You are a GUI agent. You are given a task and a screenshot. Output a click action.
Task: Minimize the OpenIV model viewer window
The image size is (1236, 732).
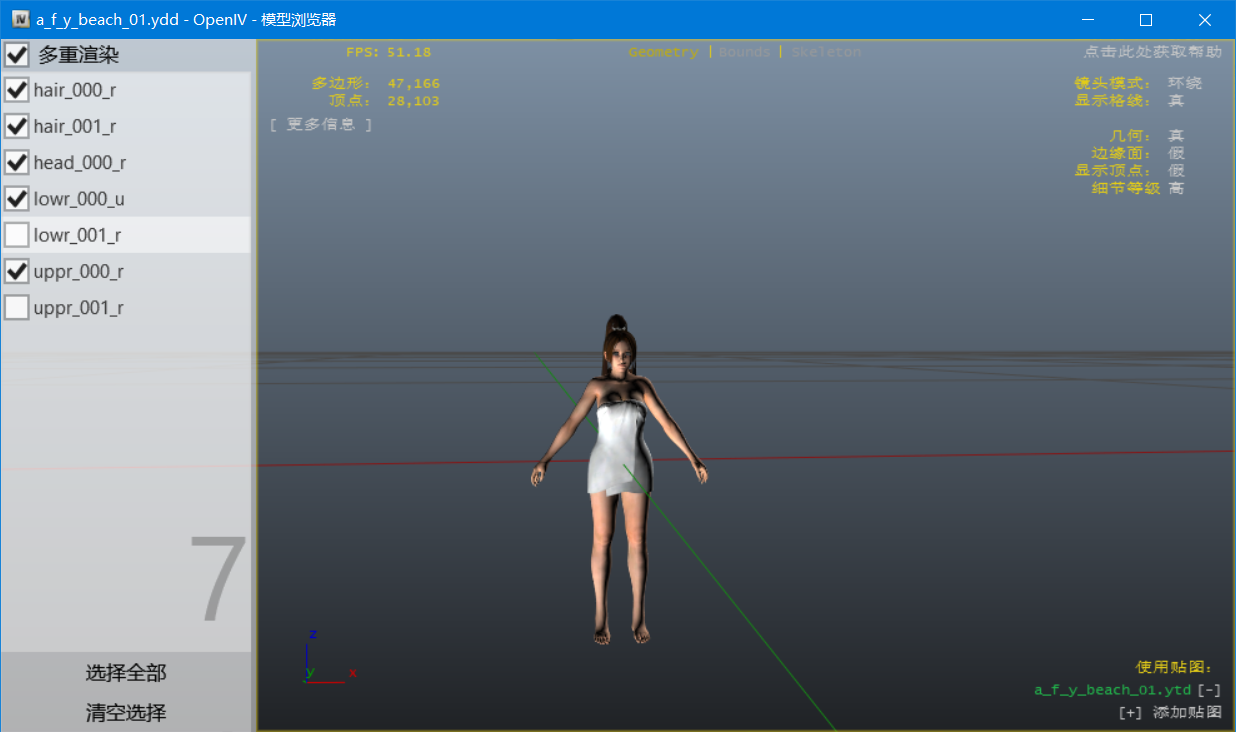click(1088, 20)
